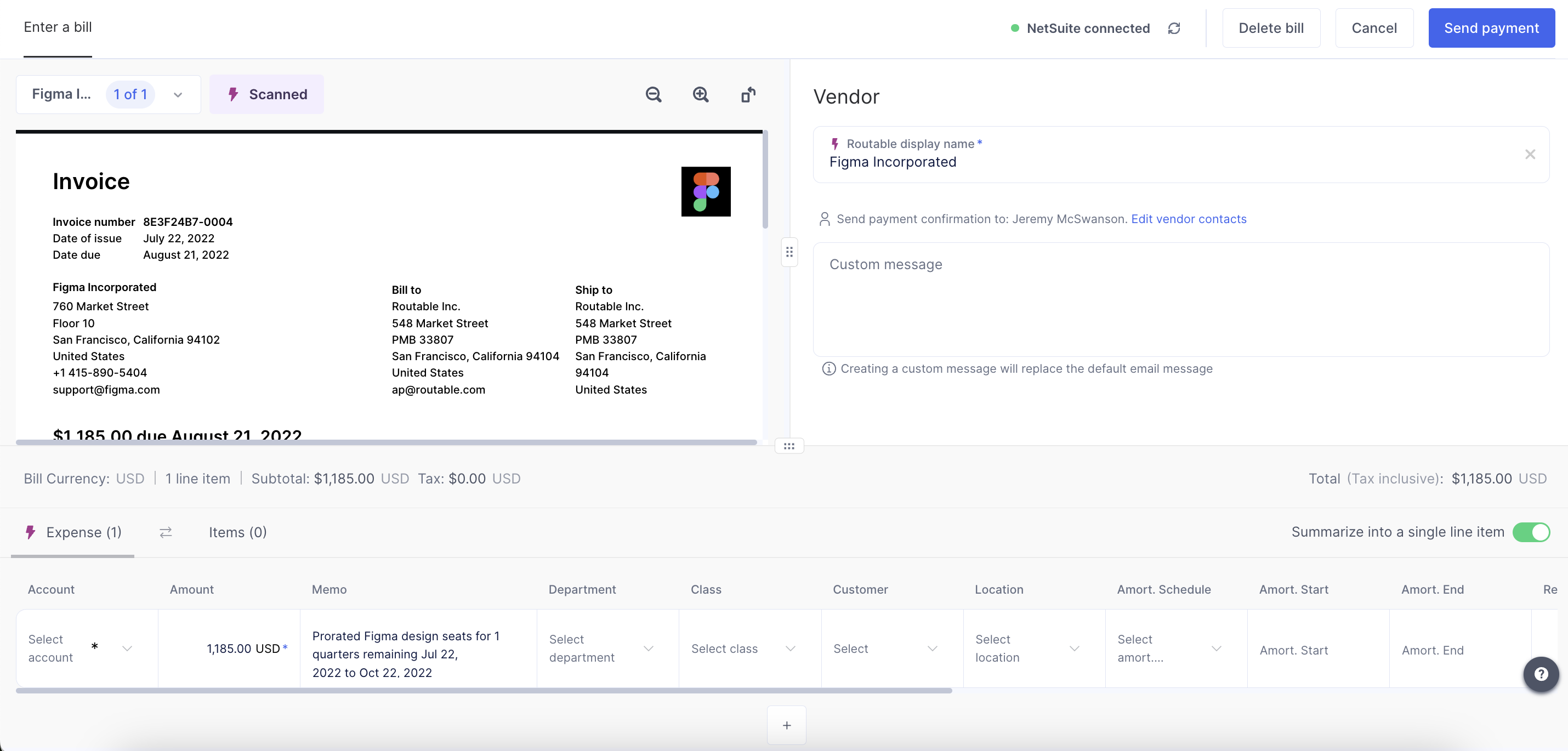This screenshot has height=751, width=1568.
Task: Open the Select account dropdown
Action: [x=87, y=648]
